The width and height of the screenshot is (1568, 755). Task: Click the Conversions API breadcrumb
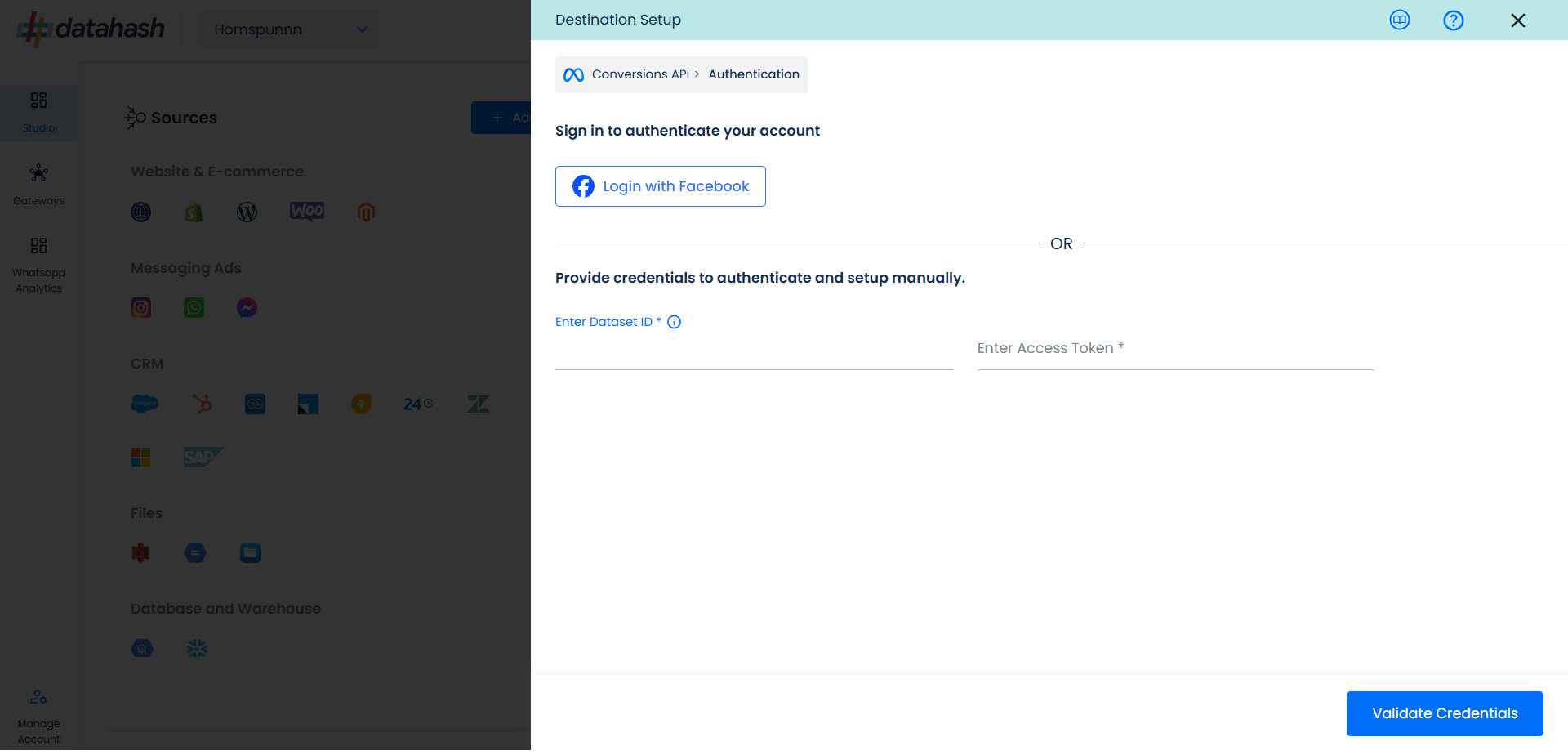640,74
